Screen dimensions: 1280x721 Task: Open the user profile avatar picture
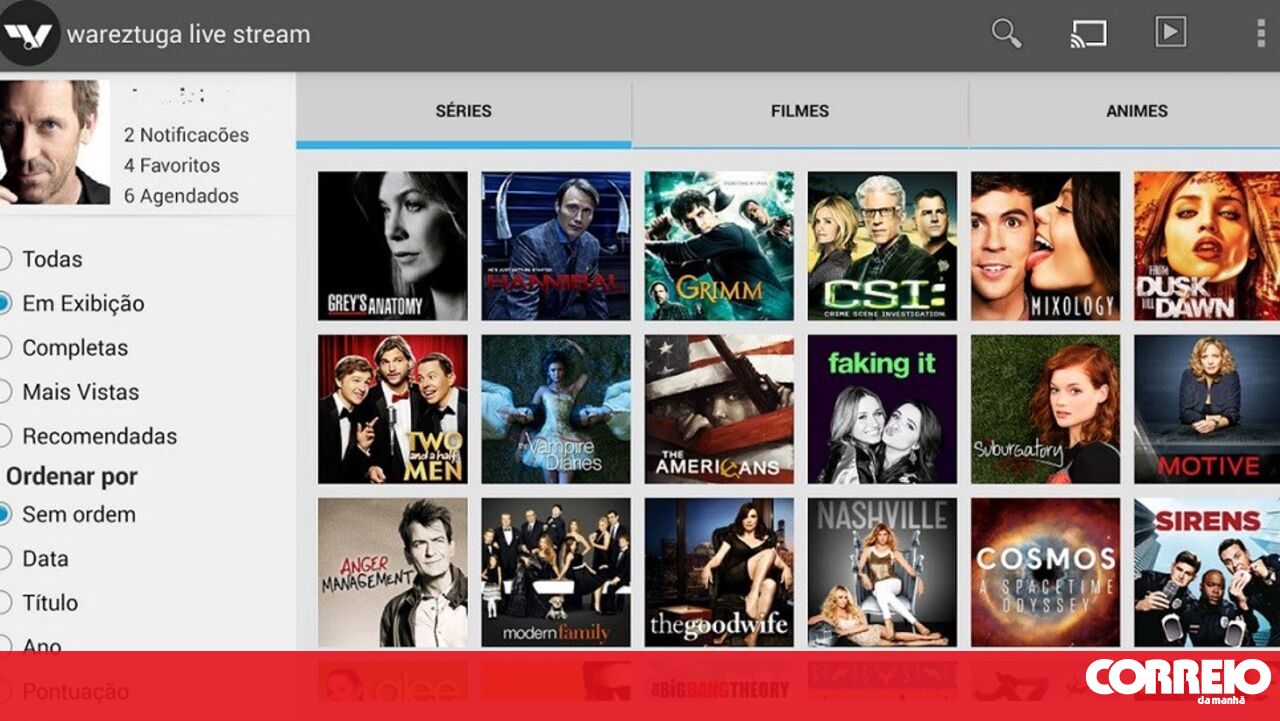click(54, 142)
